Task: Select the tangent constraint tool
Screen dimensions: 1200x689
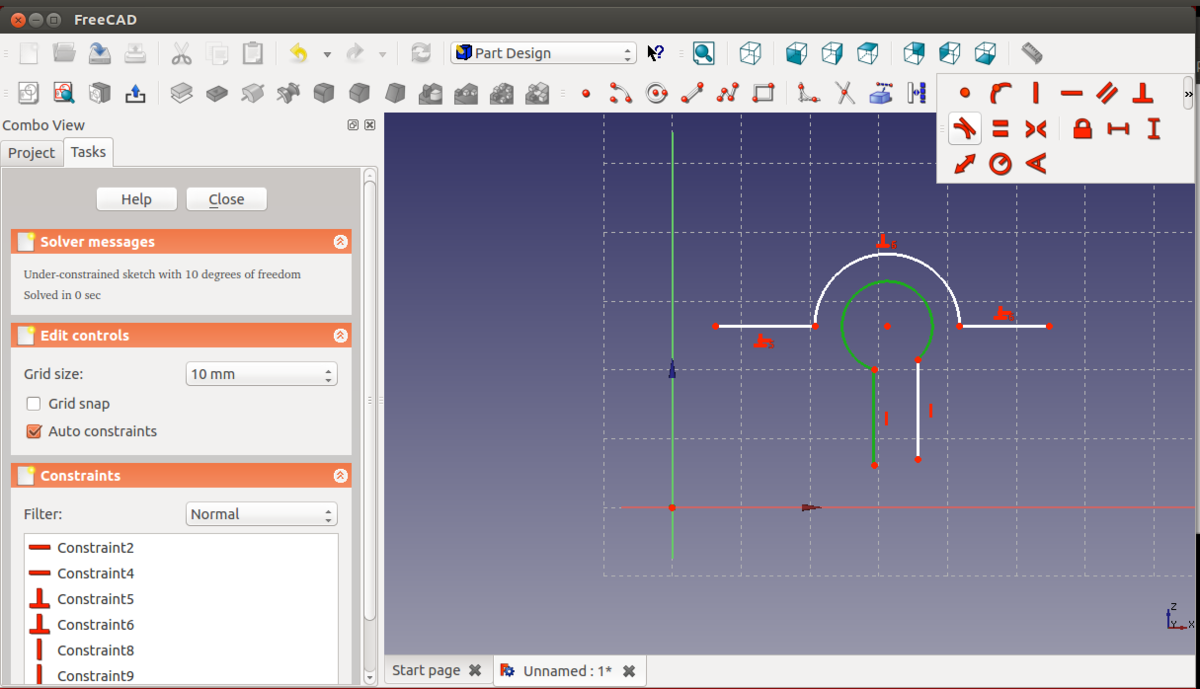Action: click(964, 129)
